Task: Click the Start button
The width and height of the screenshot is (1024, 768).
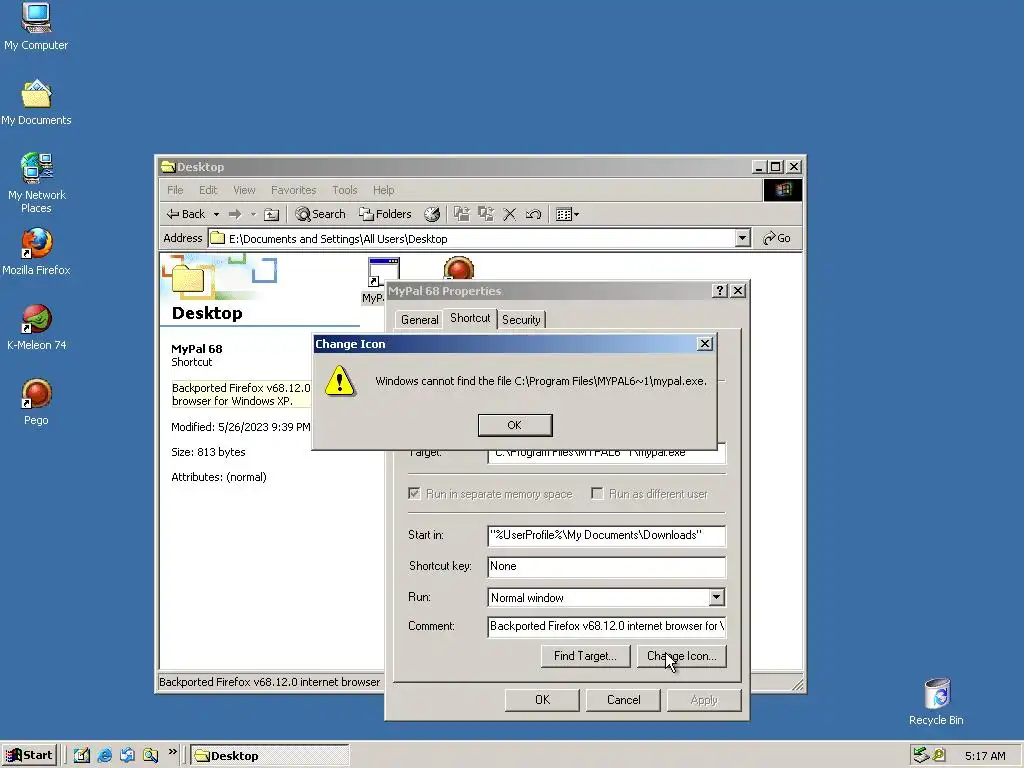Action: (30, 756)
